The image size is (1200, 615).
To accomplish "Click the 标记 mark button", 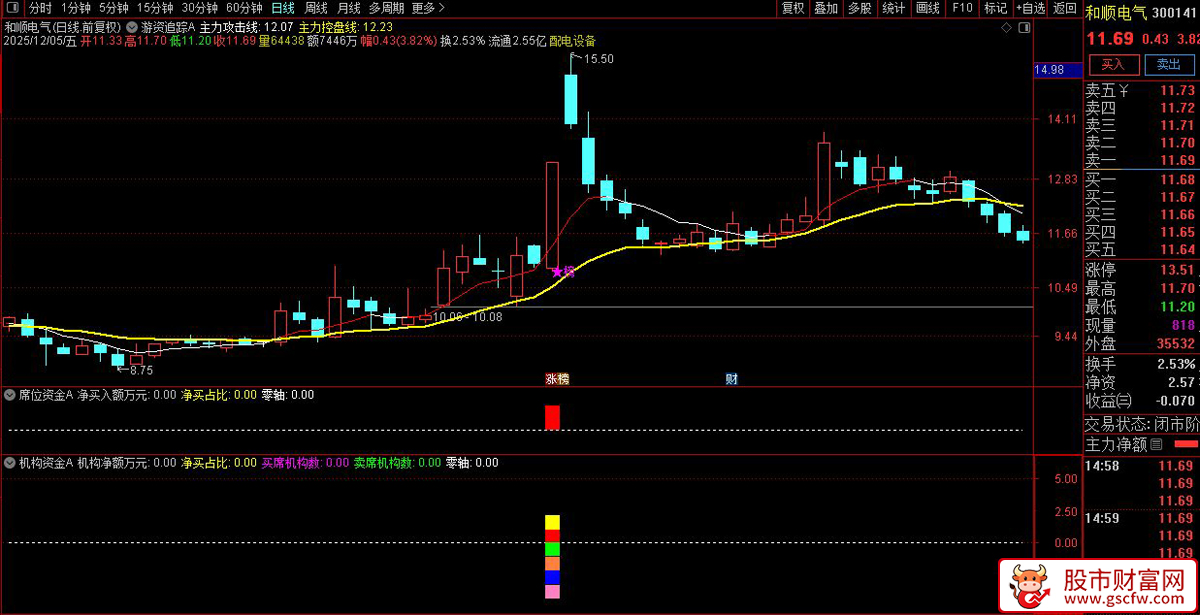I will point(995,8).
